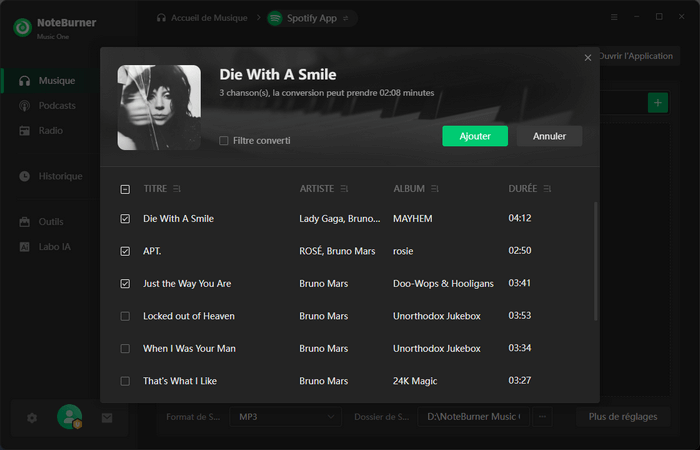Expand the MP3 format dropdown
The width and height of the screenshot is (700, 450).
click(x=286, y=416)
